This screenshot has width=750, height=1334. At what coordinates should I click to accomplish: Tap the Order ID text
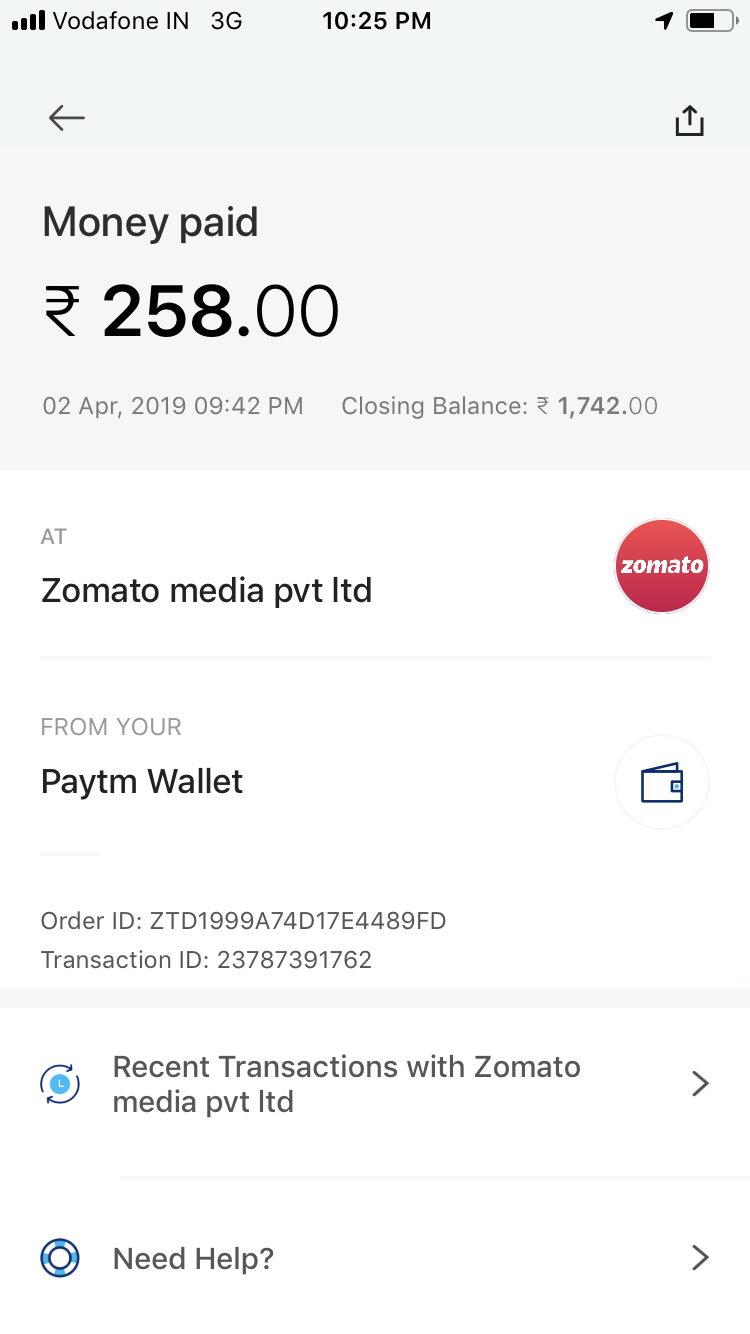point(243,921)
